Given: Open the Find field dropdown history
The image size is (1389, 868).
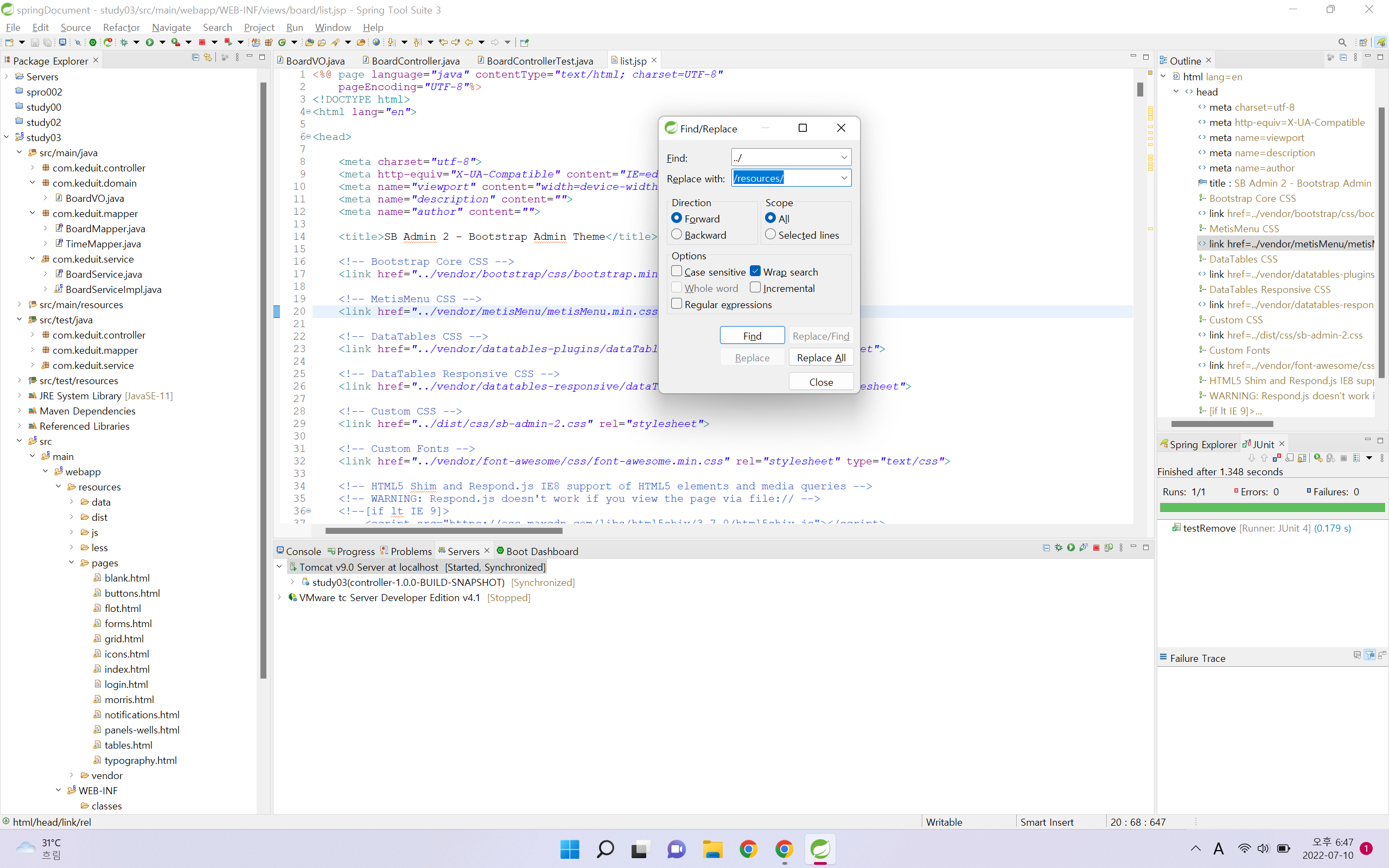Looking at the screenshot, I should (844, 157).
